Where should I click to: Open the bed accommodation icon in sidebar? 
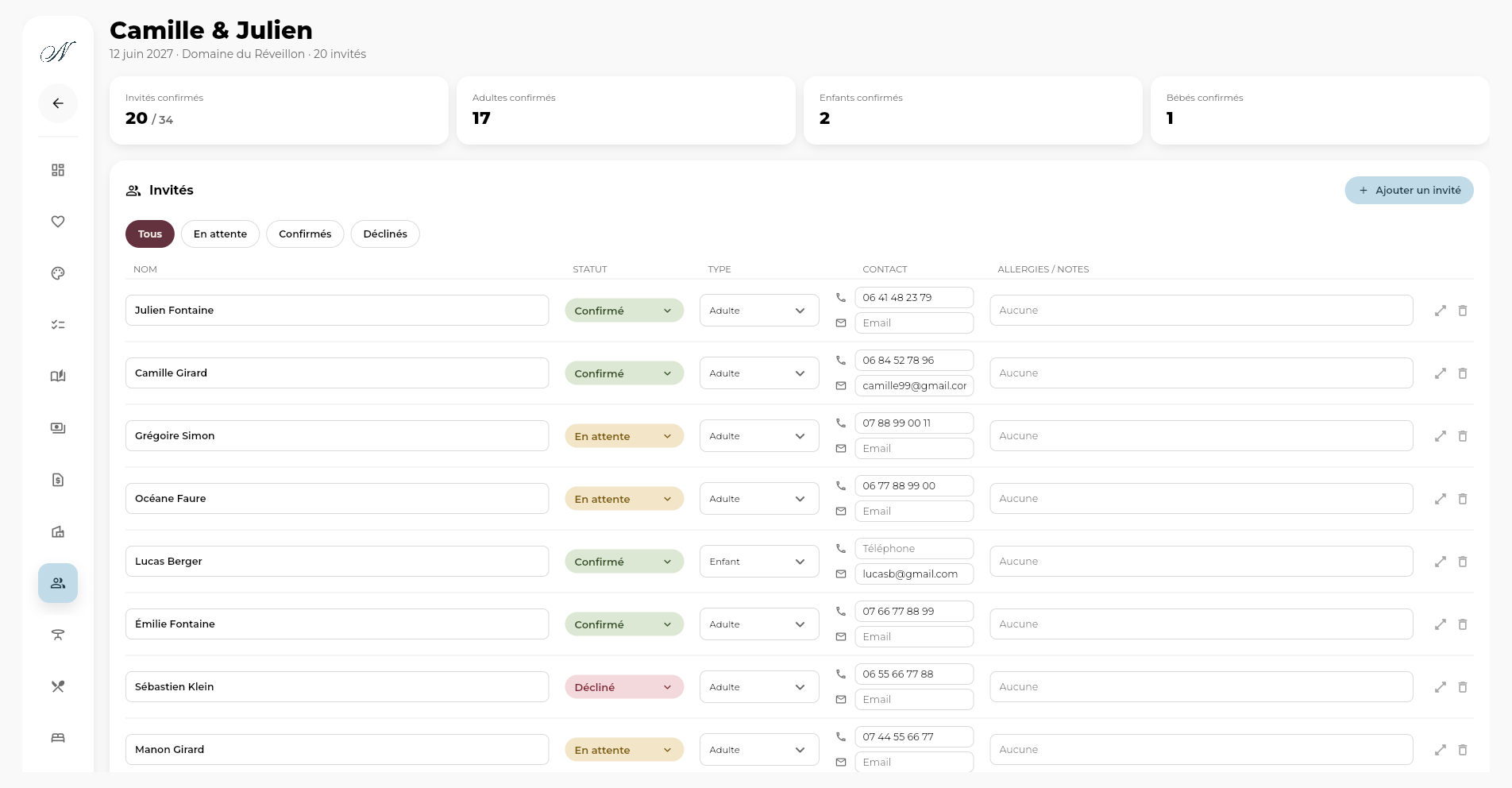[58, 738]
